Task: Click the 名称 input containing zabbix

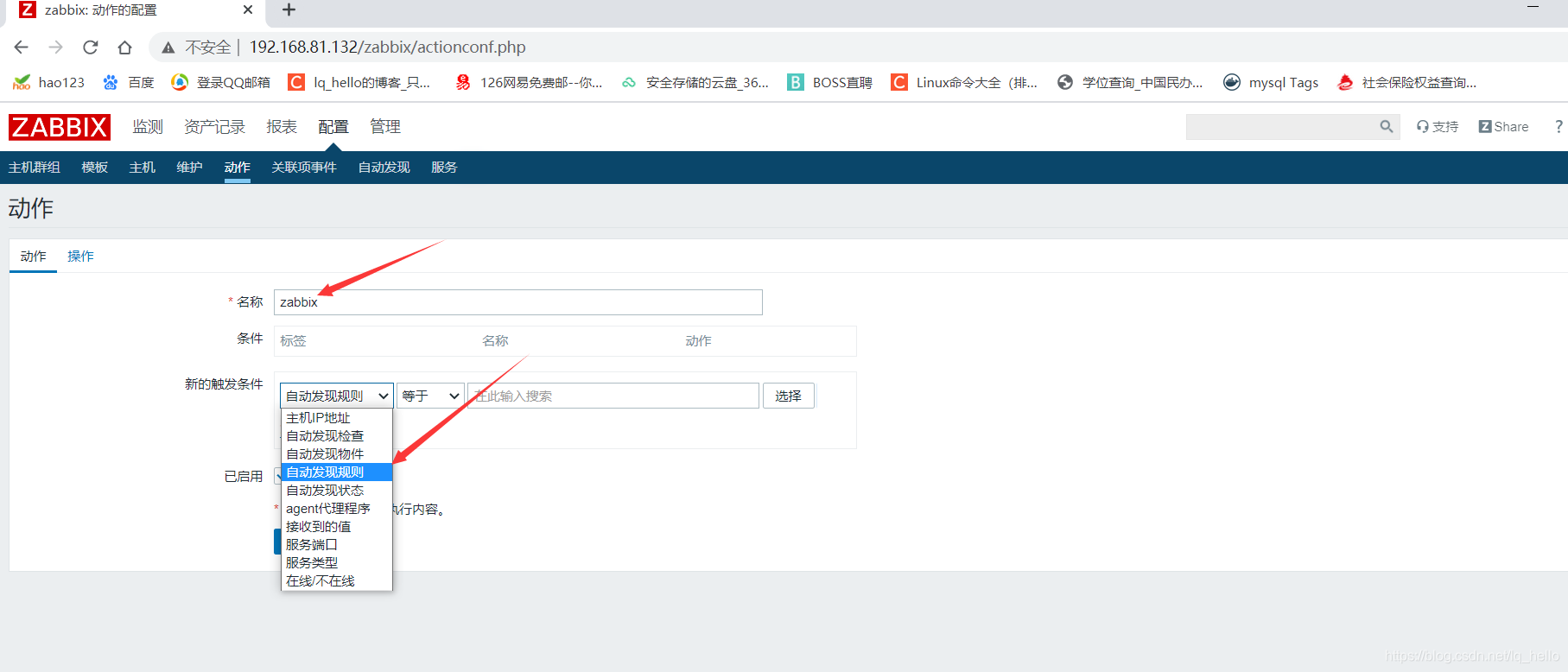Action: 518,302
